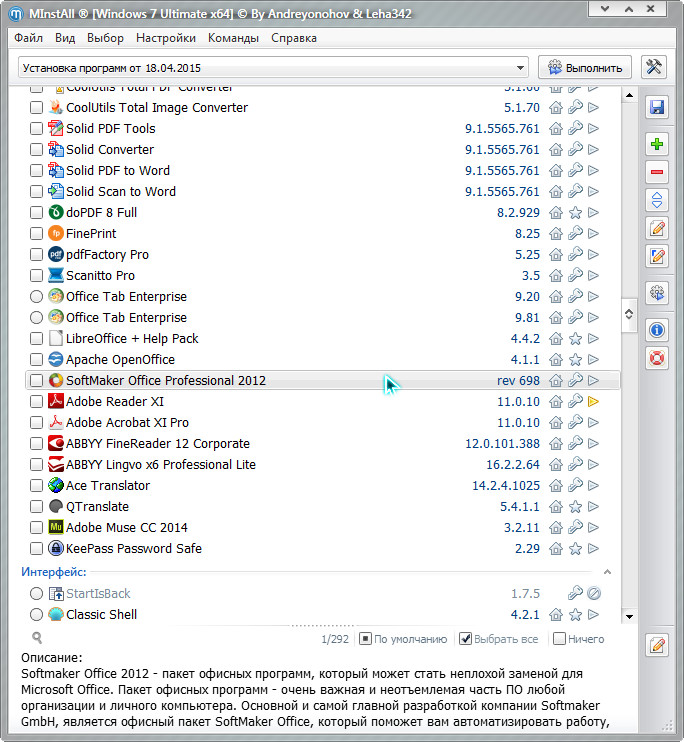This screenshot has width=684, height=742.
Task: Select the StartIsBack radio button
Action: pyautogui.click(x=36, y=593)
